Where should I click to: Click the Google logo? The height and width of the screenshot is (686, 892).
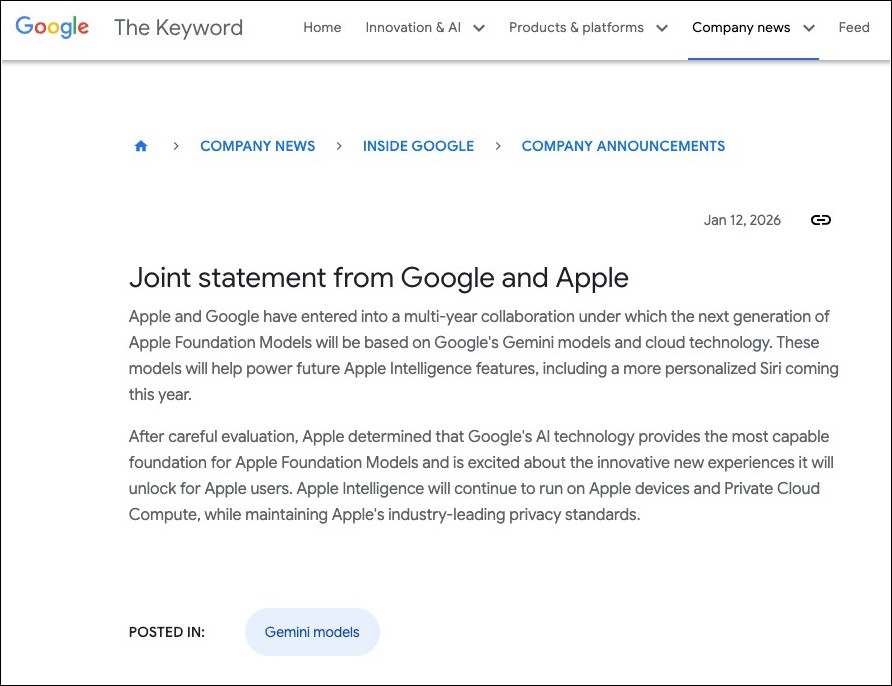pyautogui.click(x=51, y=27)
